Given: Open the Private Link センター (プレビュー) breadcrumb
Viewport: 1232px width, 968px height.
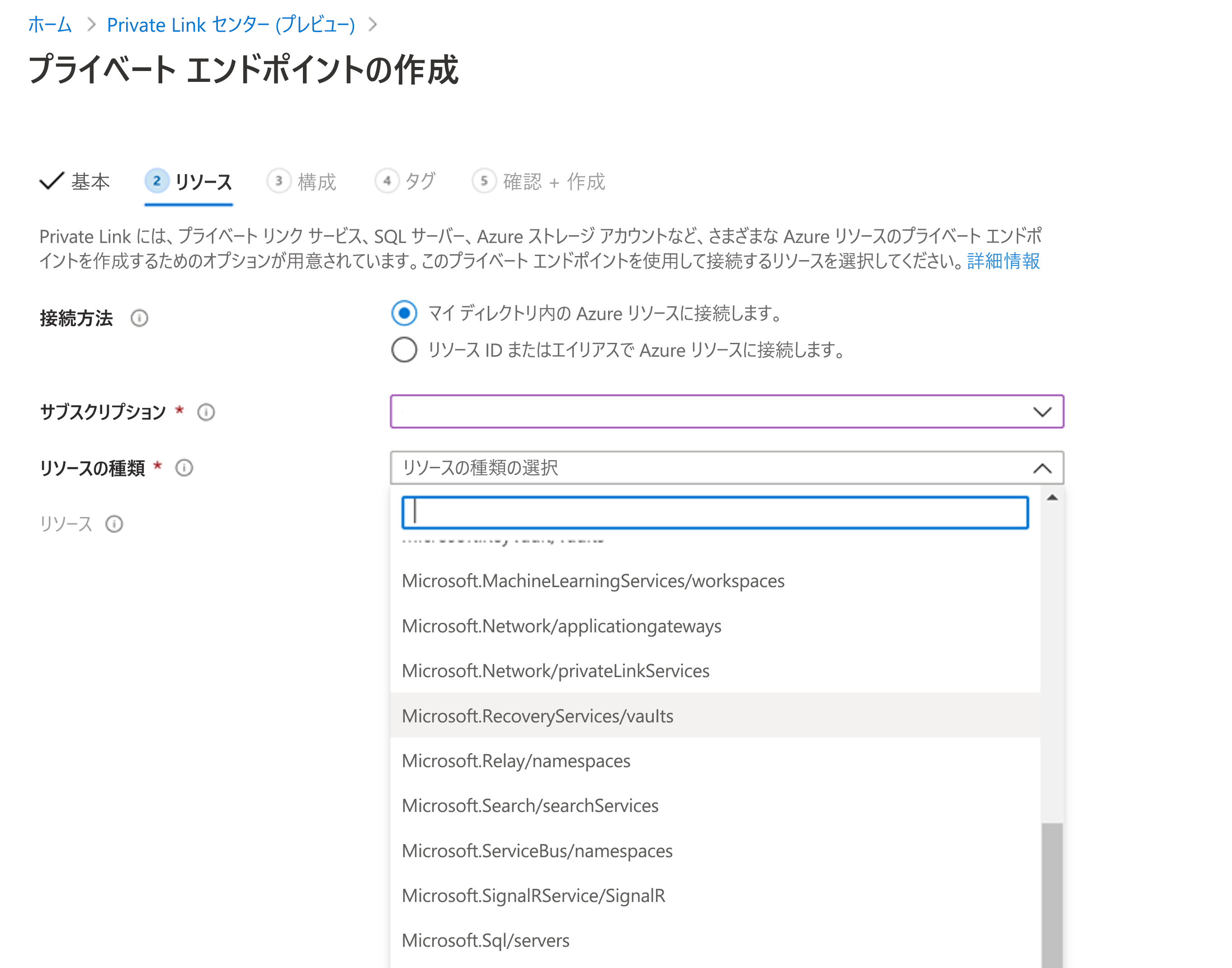Looking at the screenshot, I should point(231,25).
